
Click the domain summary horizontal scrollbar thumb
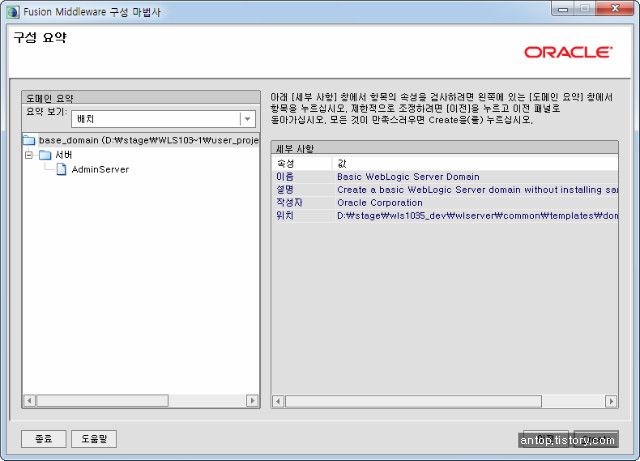102,401
